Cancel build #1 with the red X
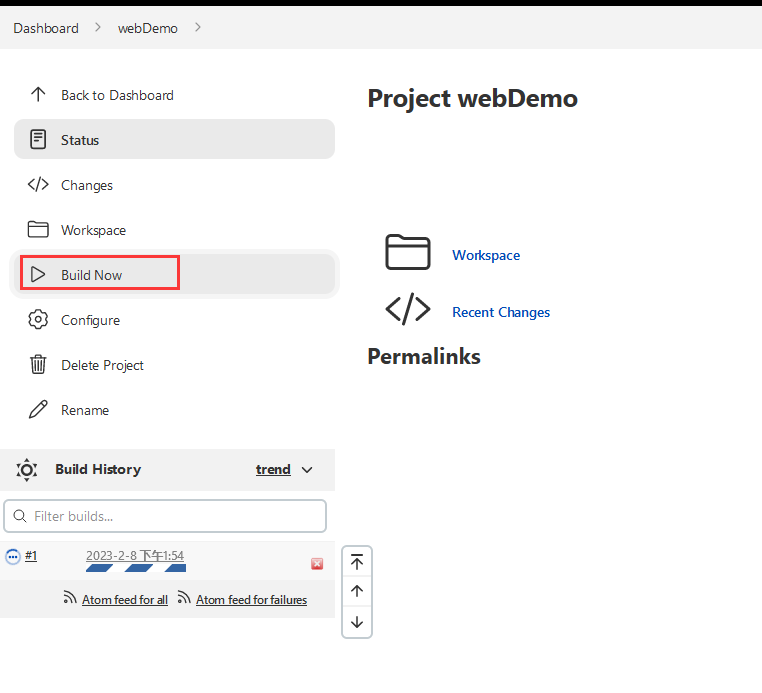Image resolution: width=762 pixels, height=693 pixels. click(x=317, y=564)
